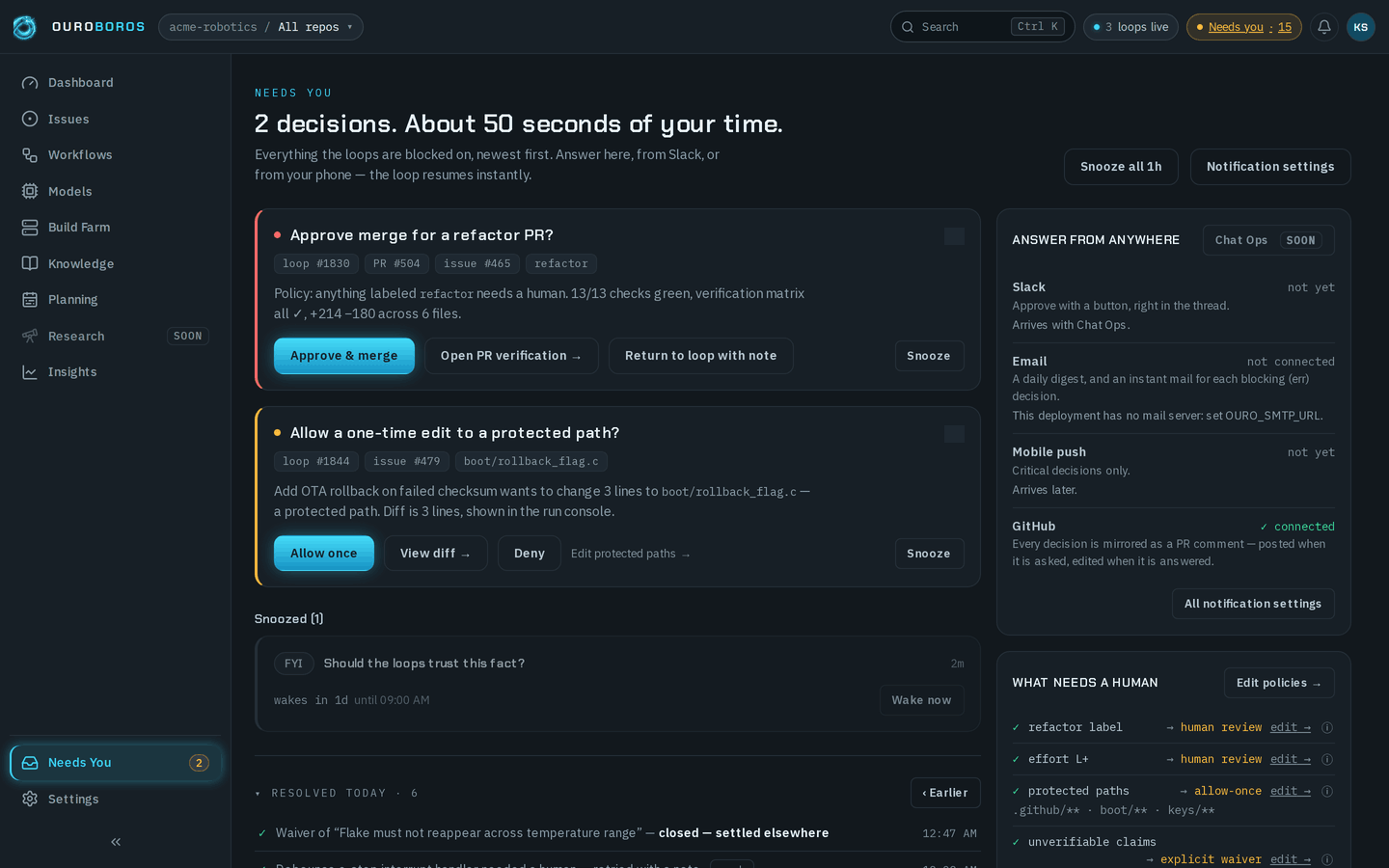The width and height of the screenshot is (1389, 868).
Task: Click Edit policies
Action: (1279, 683)
